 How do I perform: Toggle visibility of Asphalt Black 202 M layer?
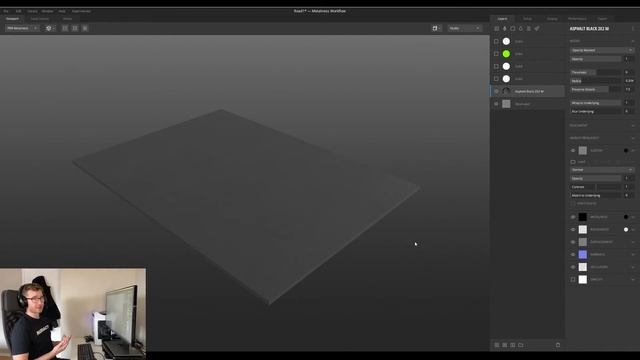tap(496, 91)
